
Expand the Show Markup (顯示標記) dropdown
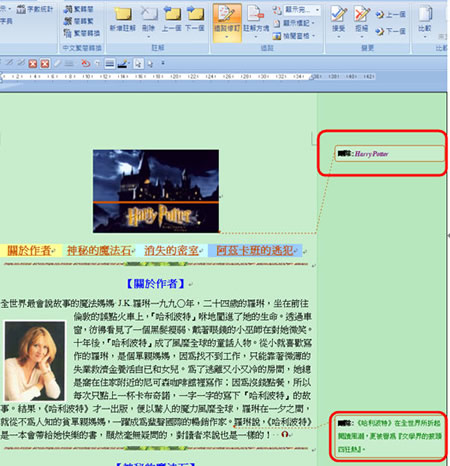pyautogui.click(x=294, y=23)
